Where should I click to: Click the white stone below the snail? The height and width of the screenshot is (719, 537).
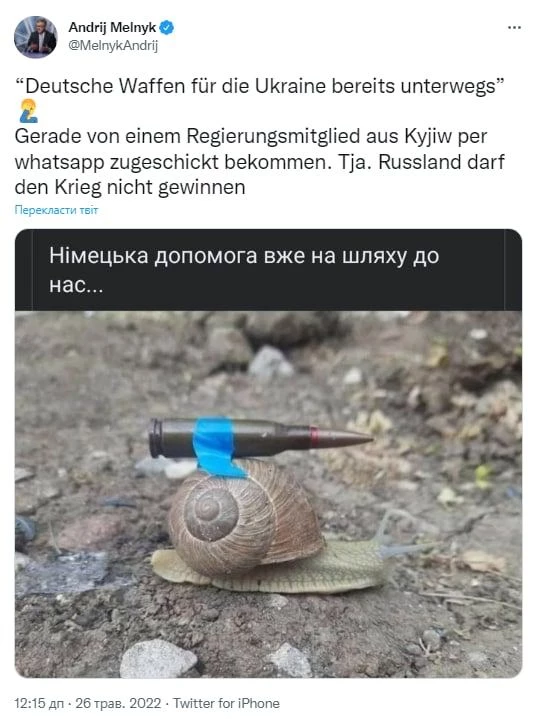tap(159, 659)
